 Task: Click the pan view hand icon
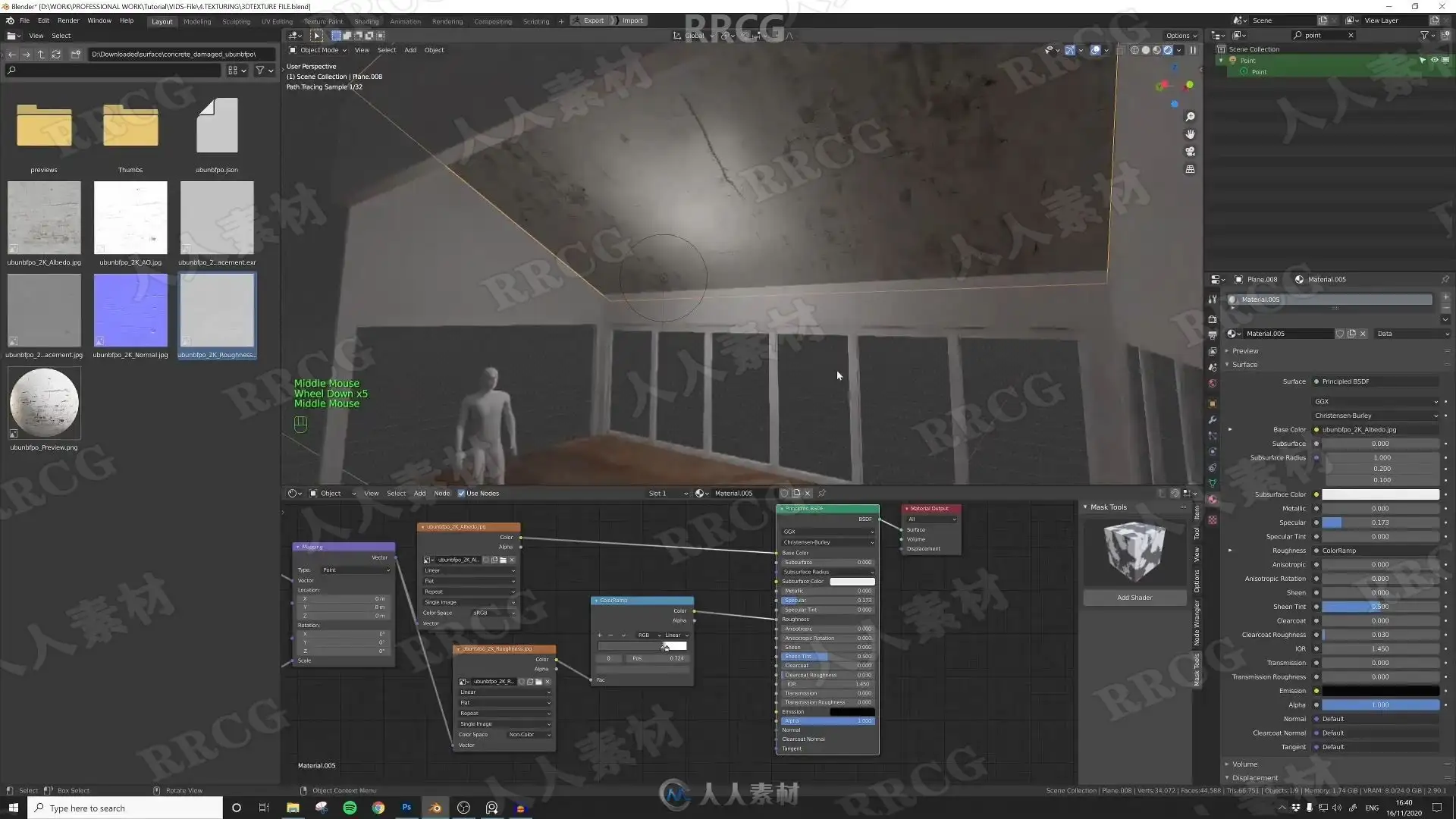1190,134
